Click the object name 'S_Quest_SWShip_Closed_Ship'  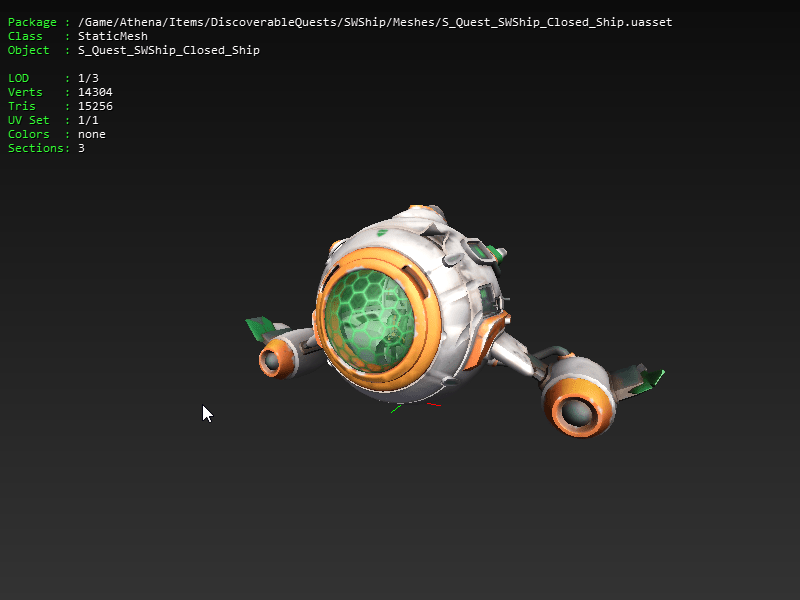coord(169,51)
